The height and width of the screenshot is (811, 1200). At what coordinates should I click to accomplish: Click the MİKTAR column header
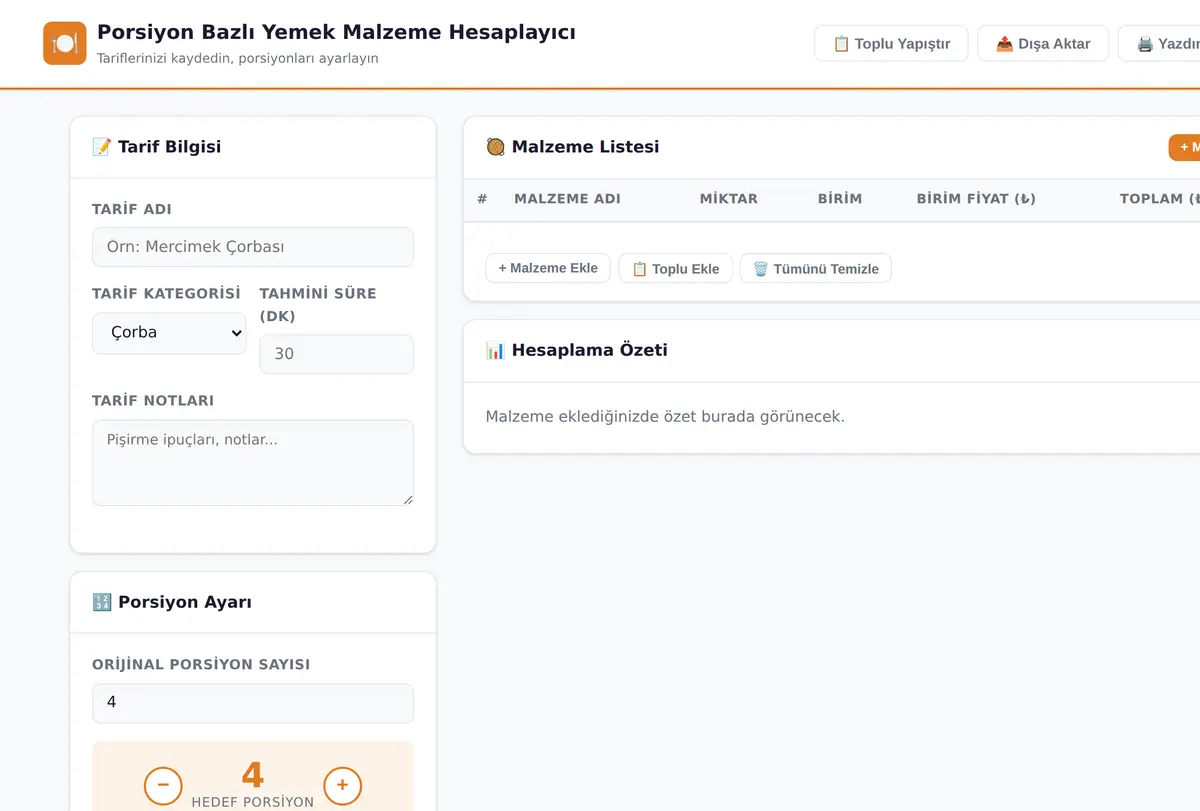(x=729, y=199)
